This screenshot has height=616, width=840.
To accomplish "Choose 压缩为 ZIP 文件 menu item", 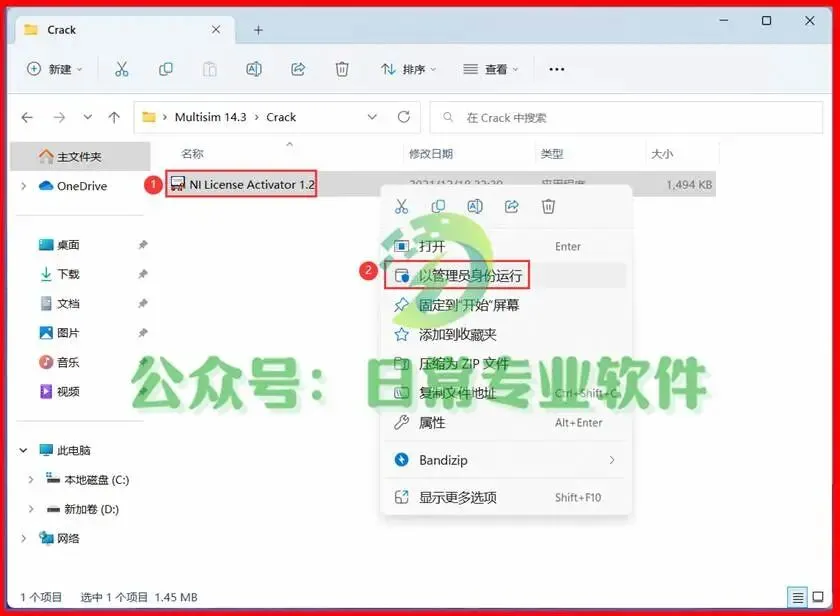I will click(x=505, y=364).
